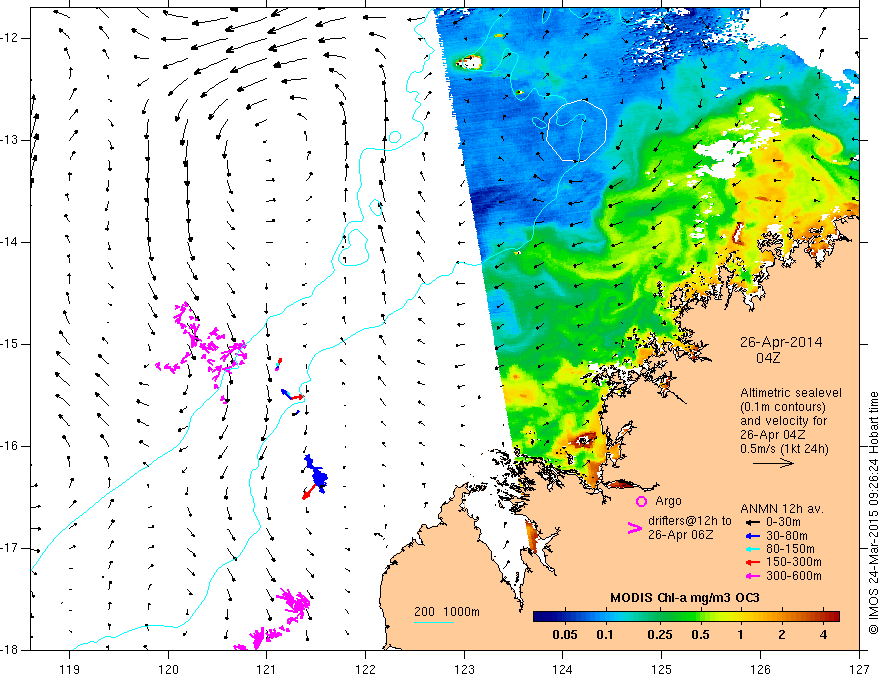Click the blue 30-80m arrow legend symbol
Viewport: 880px width, 680px height.
click(x=752, y=536)
